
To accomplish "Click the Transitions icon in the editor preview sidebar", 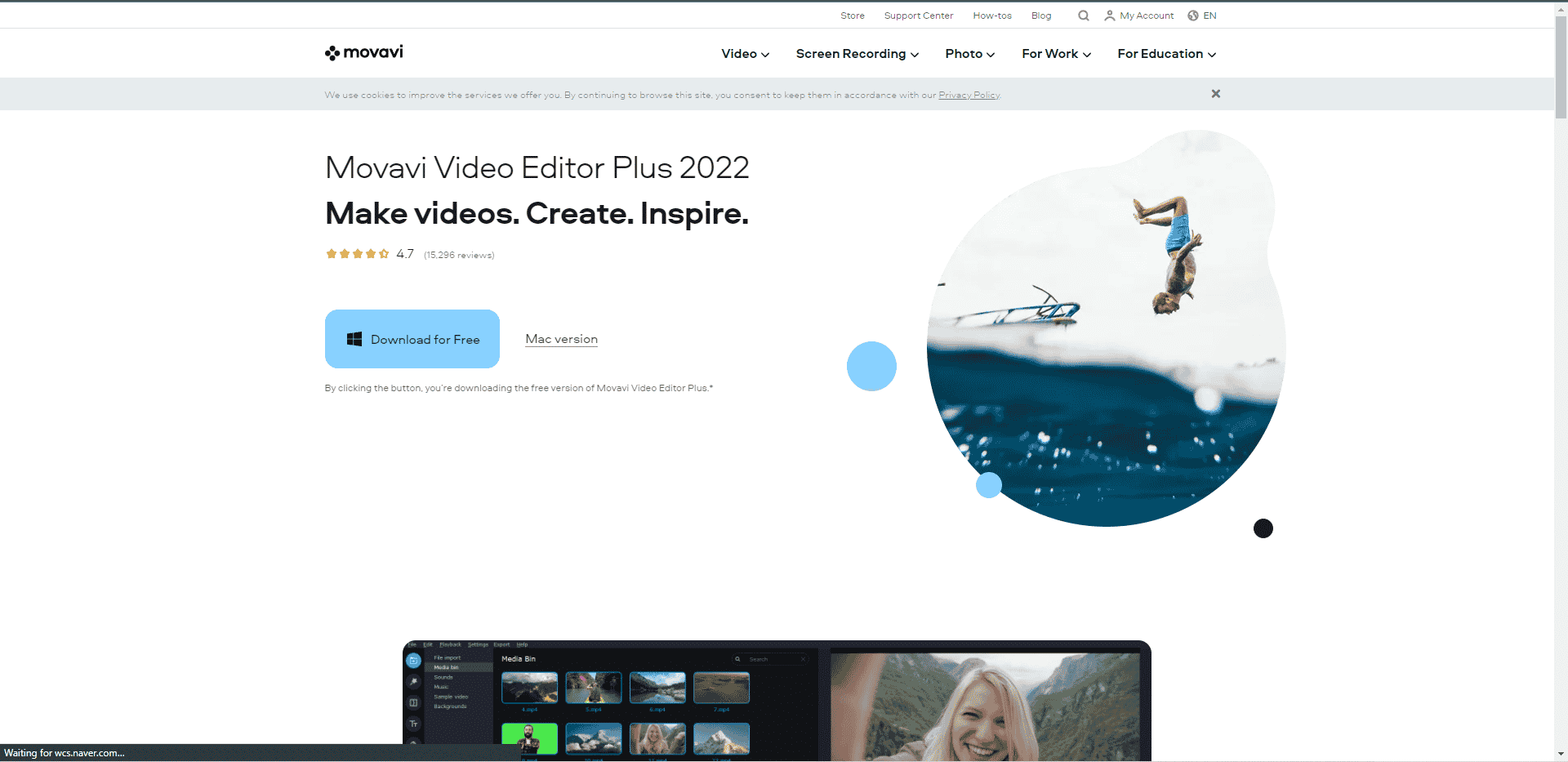I will [x=413, y=702].
